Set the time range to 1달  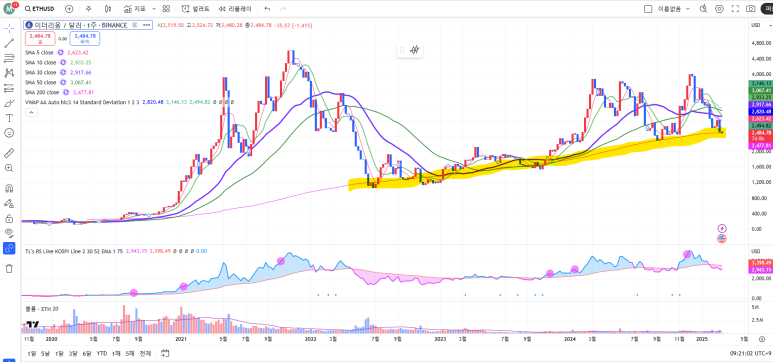coord(59,353)
